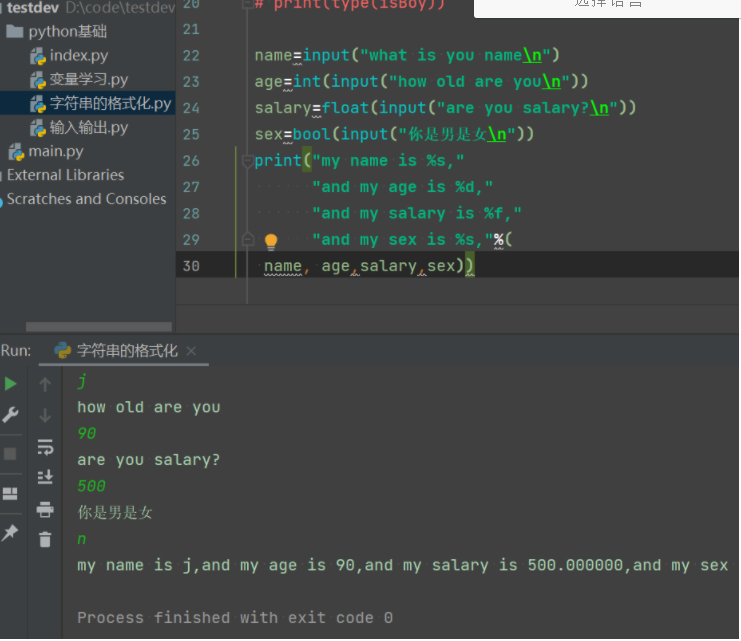
Task: Expand External Libraries node
Action: click(x=65, y=175)
